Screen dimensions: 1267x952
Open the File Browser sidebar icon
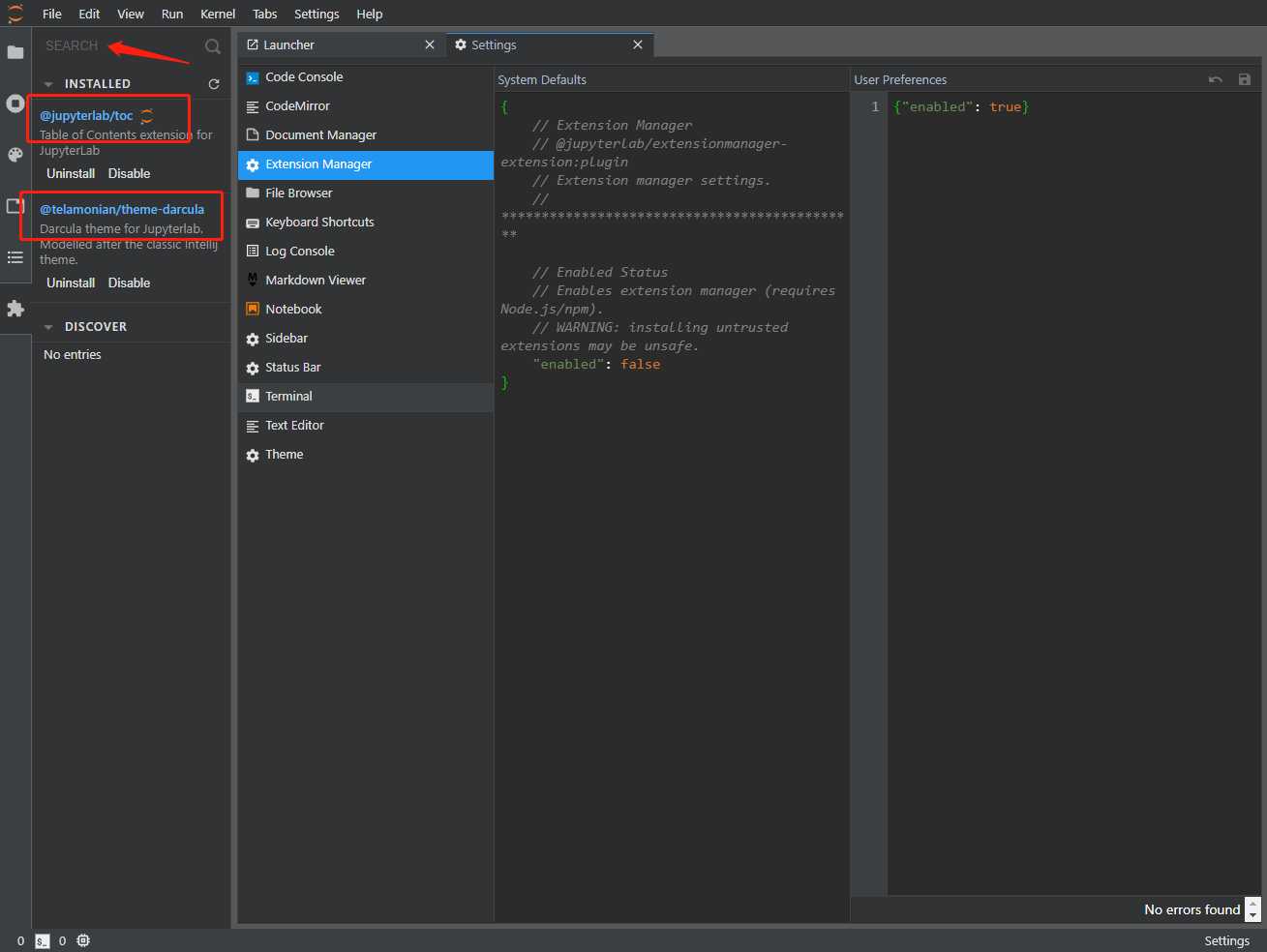click(15, 52)
